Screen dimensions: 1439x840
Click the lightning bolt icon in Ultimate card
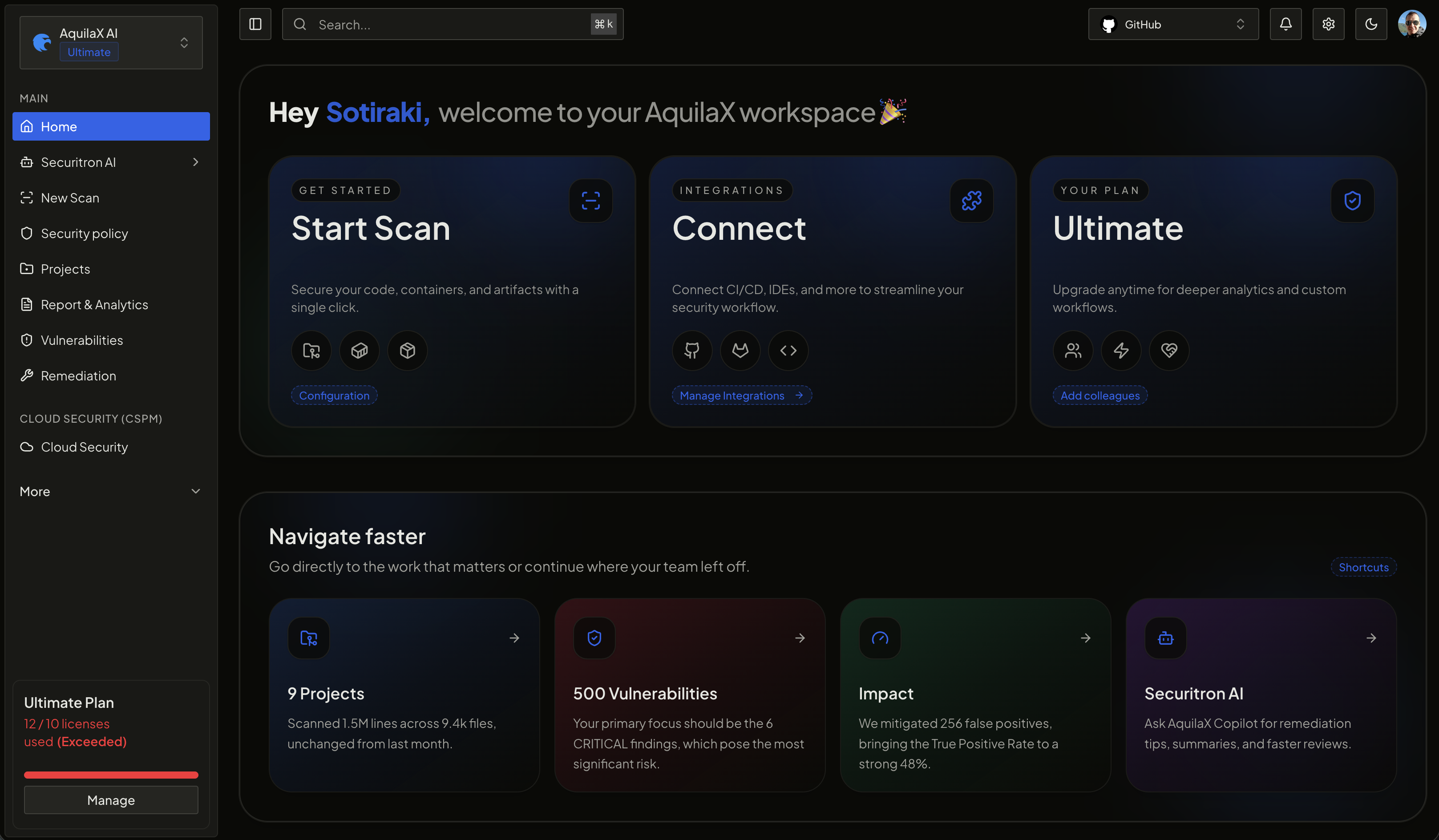(x=1121, y=350)
